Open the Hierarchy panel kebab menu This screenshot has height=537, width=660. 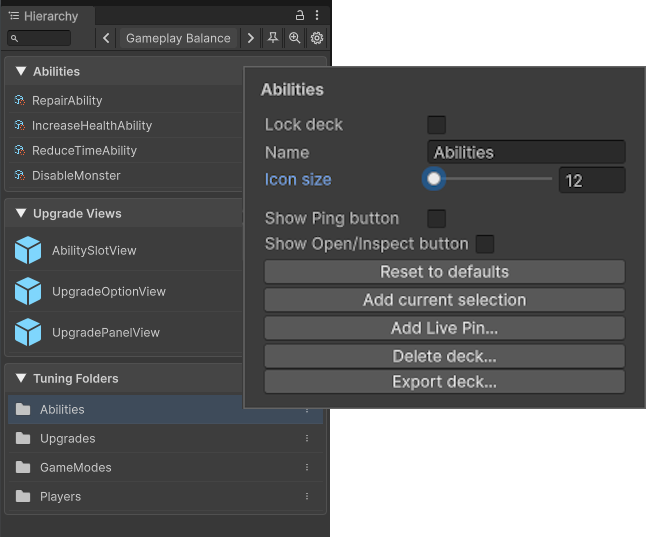pos(317,16)
